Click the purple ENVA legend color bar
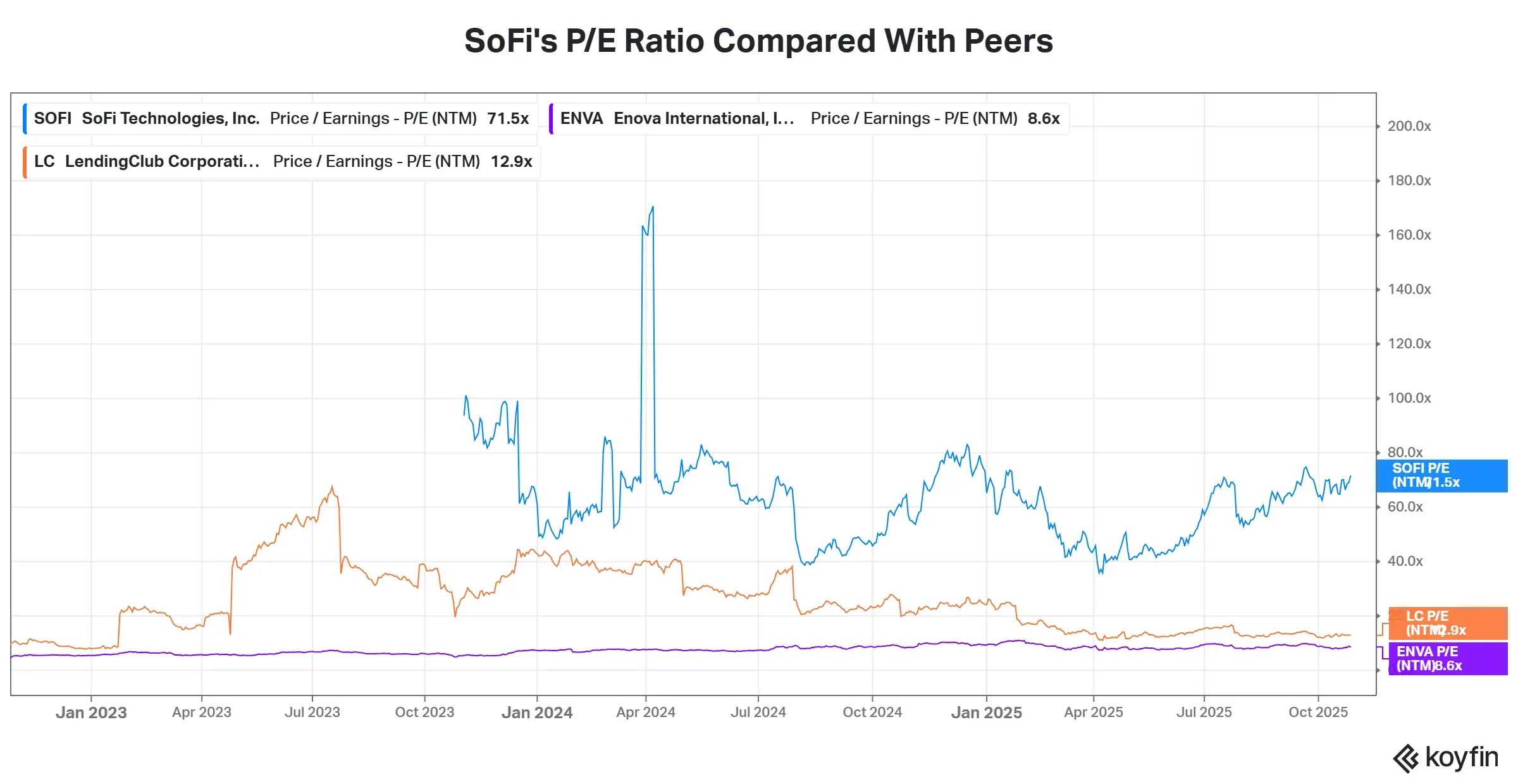 [x=551, y=119]
